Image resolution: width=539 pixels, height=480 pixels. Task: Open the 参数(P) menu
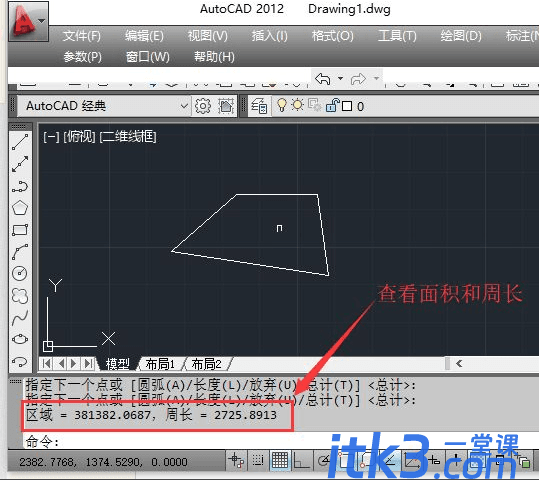click(x=82, y=57)
